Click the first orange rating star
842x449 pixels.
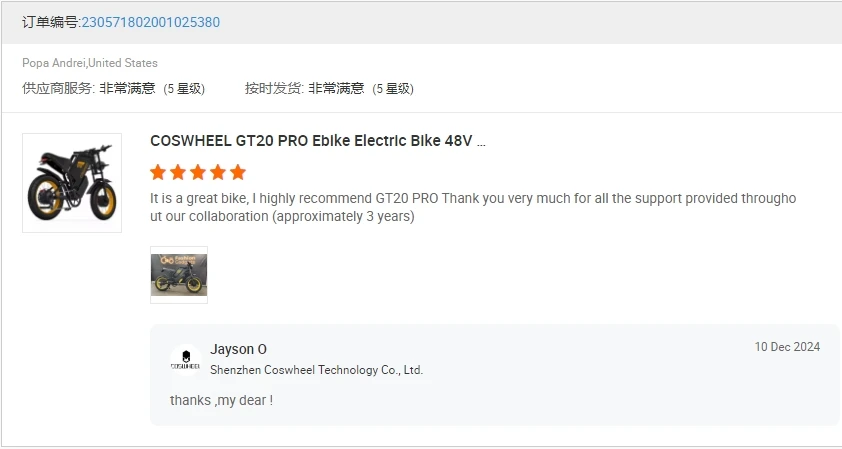(x=158, y=172)
